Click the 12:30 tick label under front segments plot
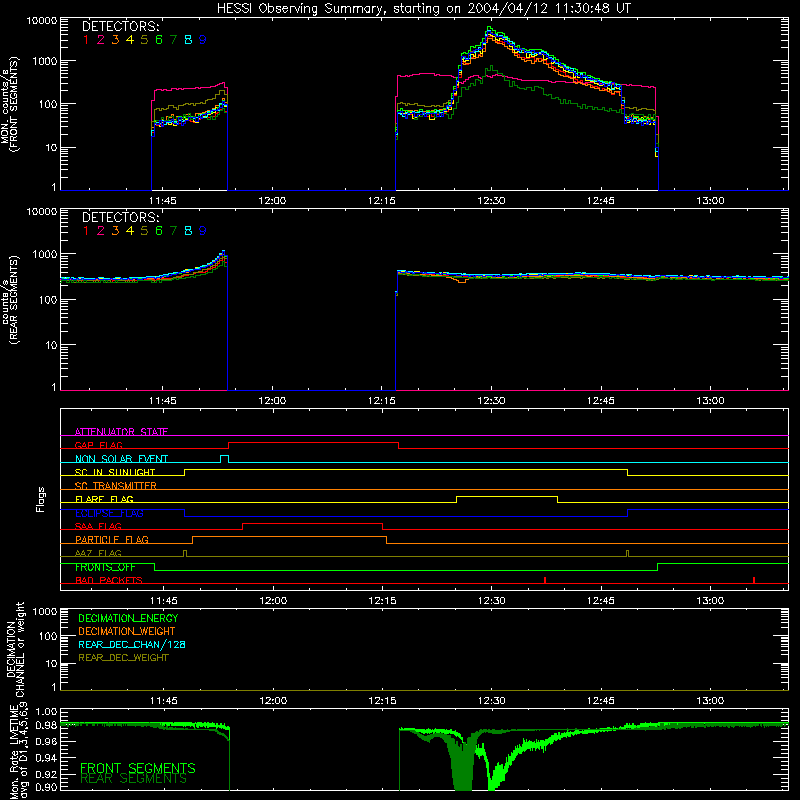The height and width of the screenshot is (800, 800). (491, 201)
